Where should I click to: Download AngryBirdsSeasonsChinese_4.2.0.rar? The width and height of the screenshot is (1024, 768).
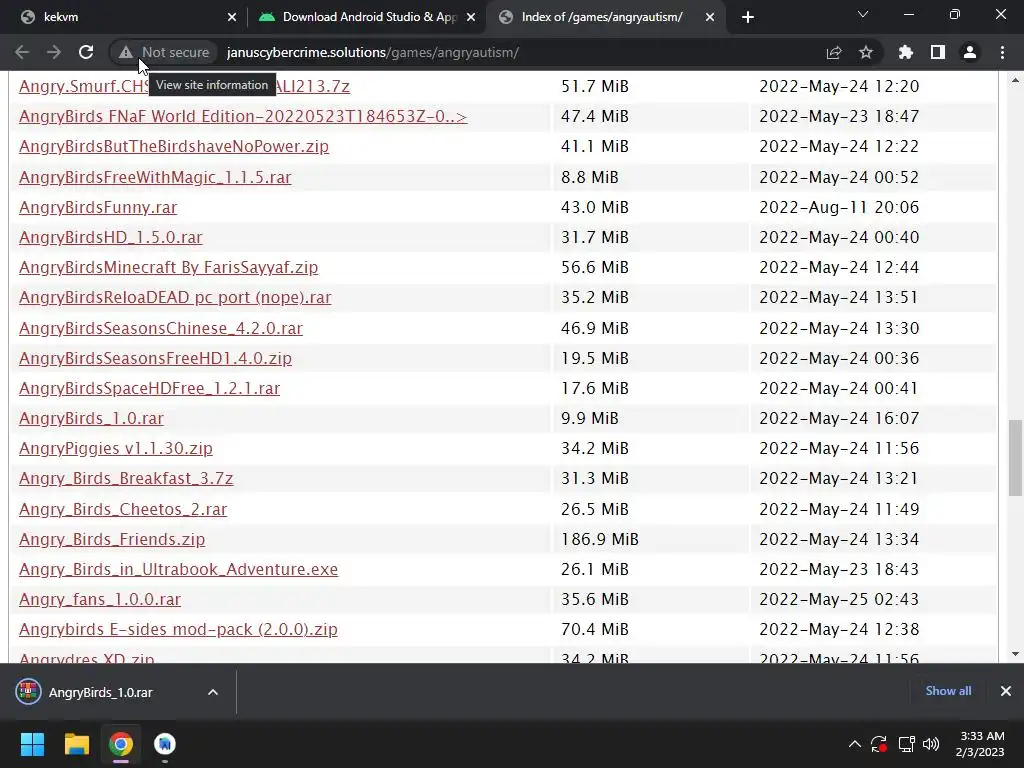point(161,328)
